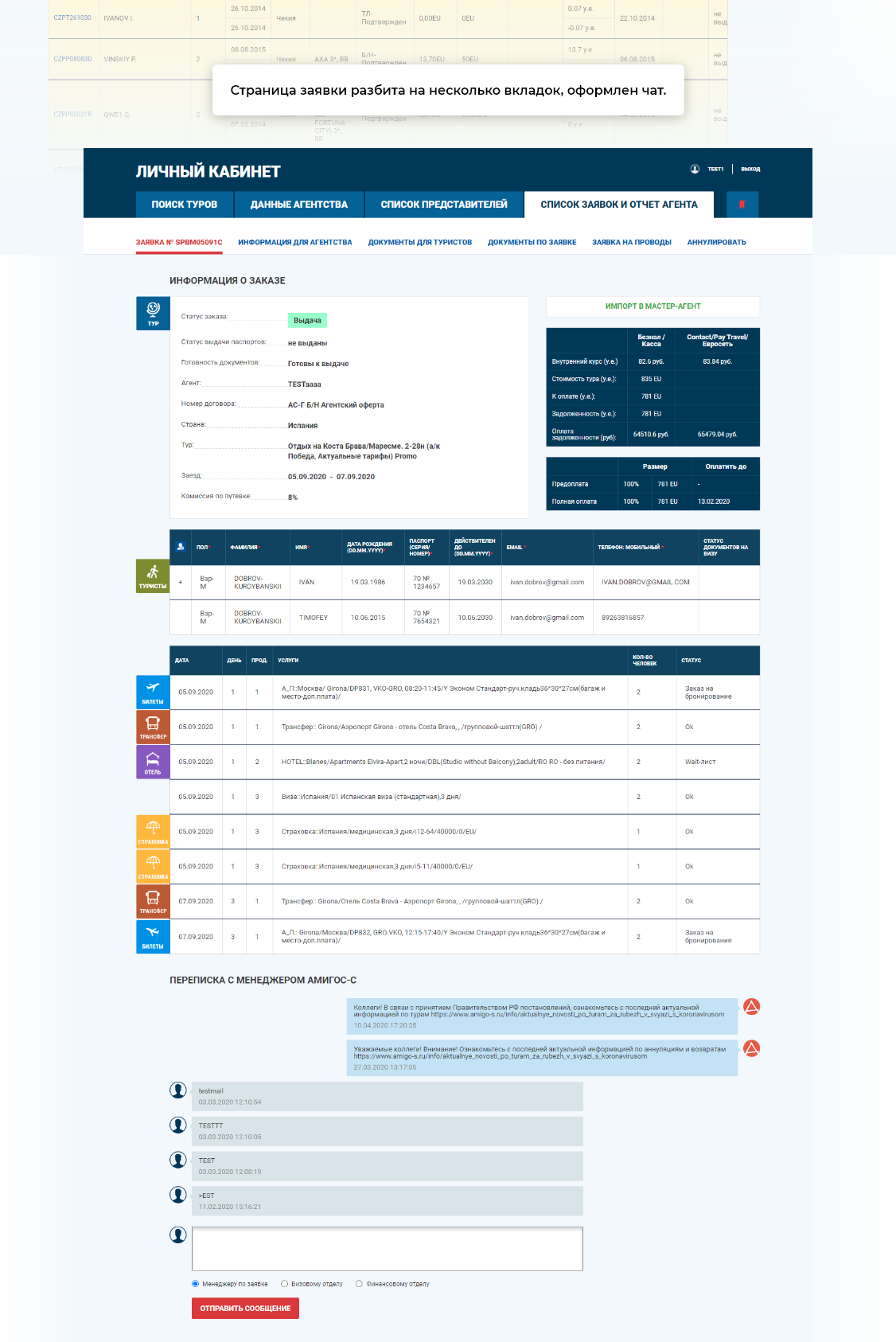This screenshot has width=896, height=1342.
Task: Switch to 'Документы для туристов' tab
Action: click(x=419, y=242)
